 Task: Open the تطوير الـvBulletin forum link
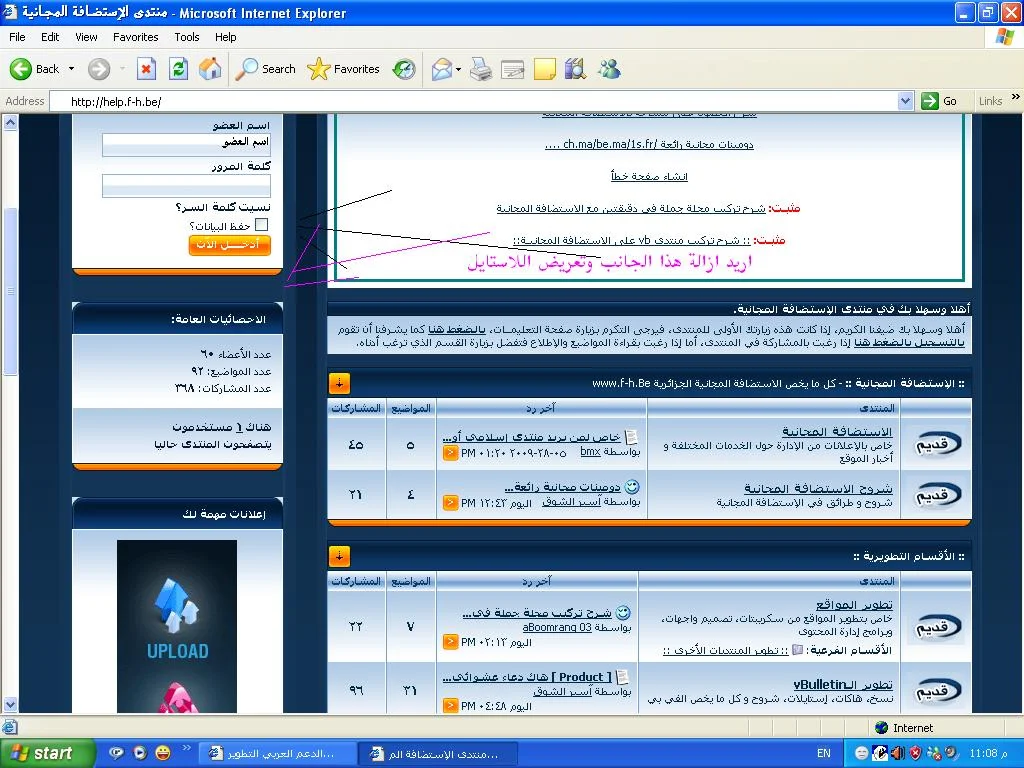pos(843,684)
